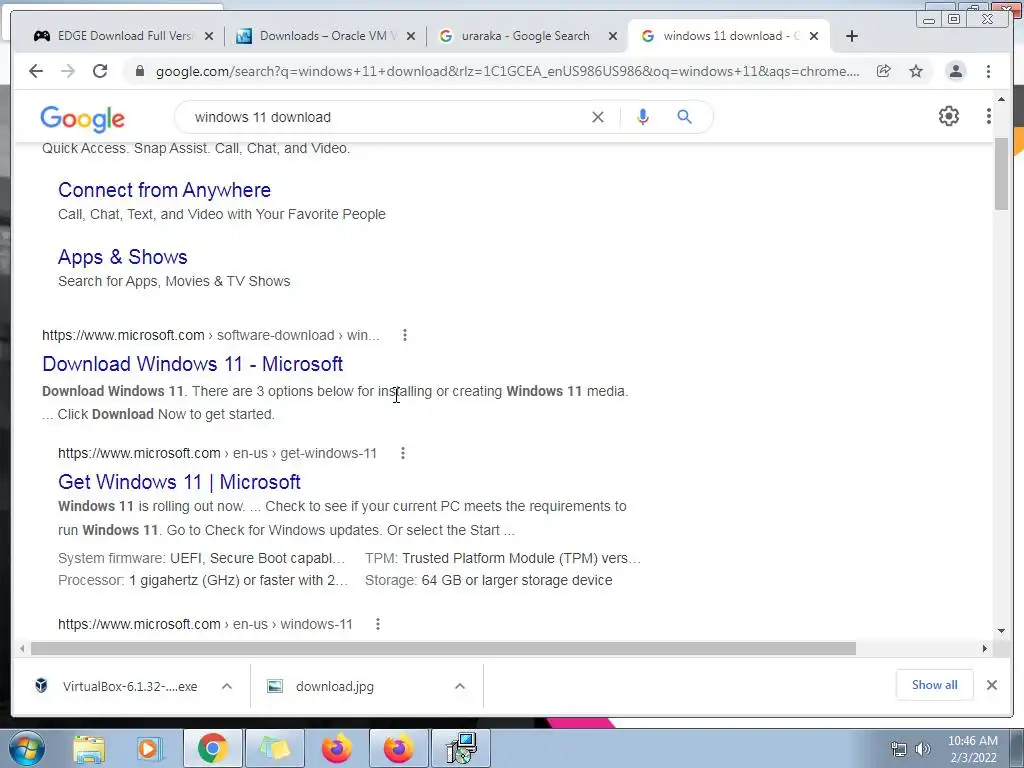Viewport: 1024px width, 768px height.
Task: Open Get Windows 11 | Microsoft result
Action: [180, 482]
